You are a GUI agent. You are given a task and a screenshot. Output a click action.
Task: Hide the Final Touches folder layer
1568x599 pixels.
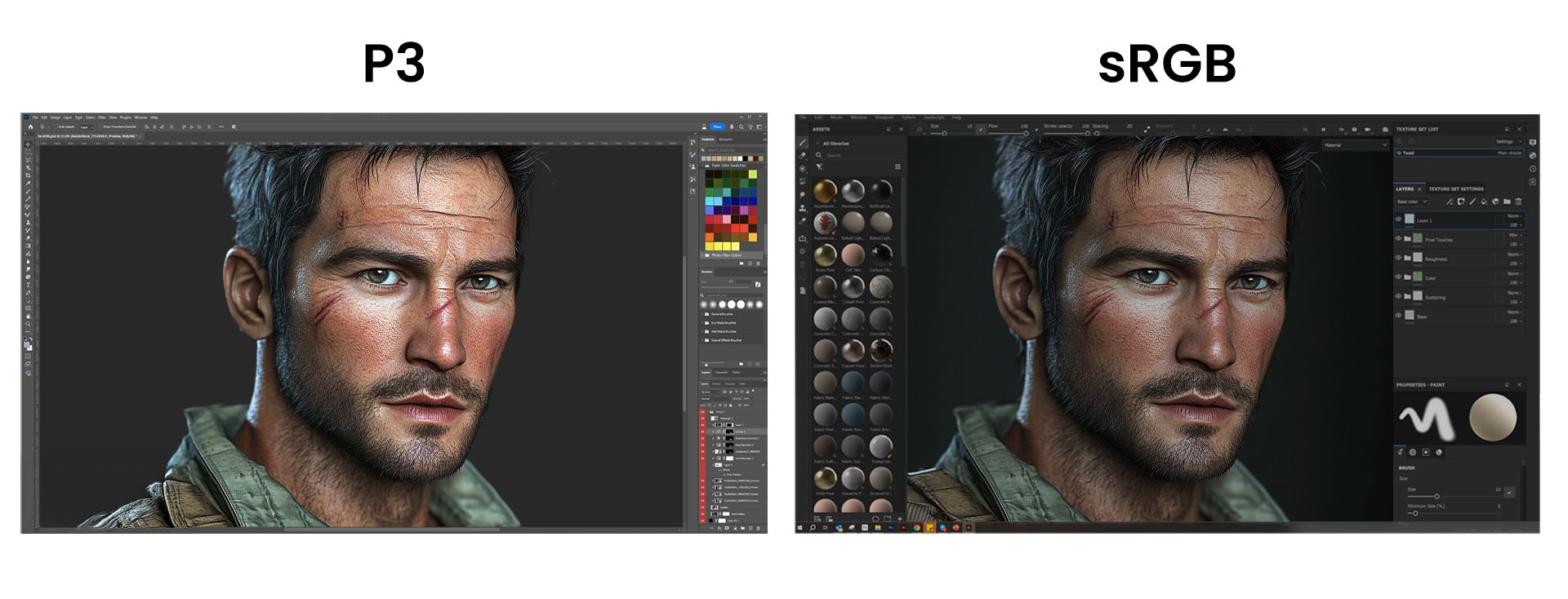(x=1398, y=238)
